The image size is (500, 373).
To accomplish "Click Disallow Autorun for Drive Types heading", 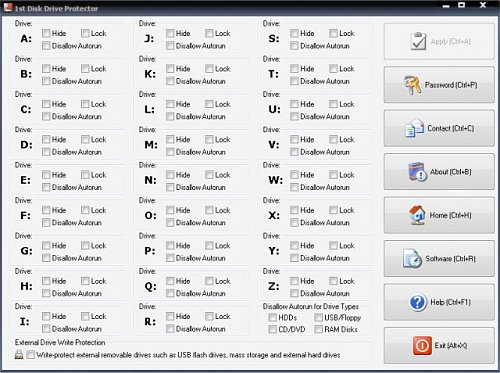I will pos(311,306).
